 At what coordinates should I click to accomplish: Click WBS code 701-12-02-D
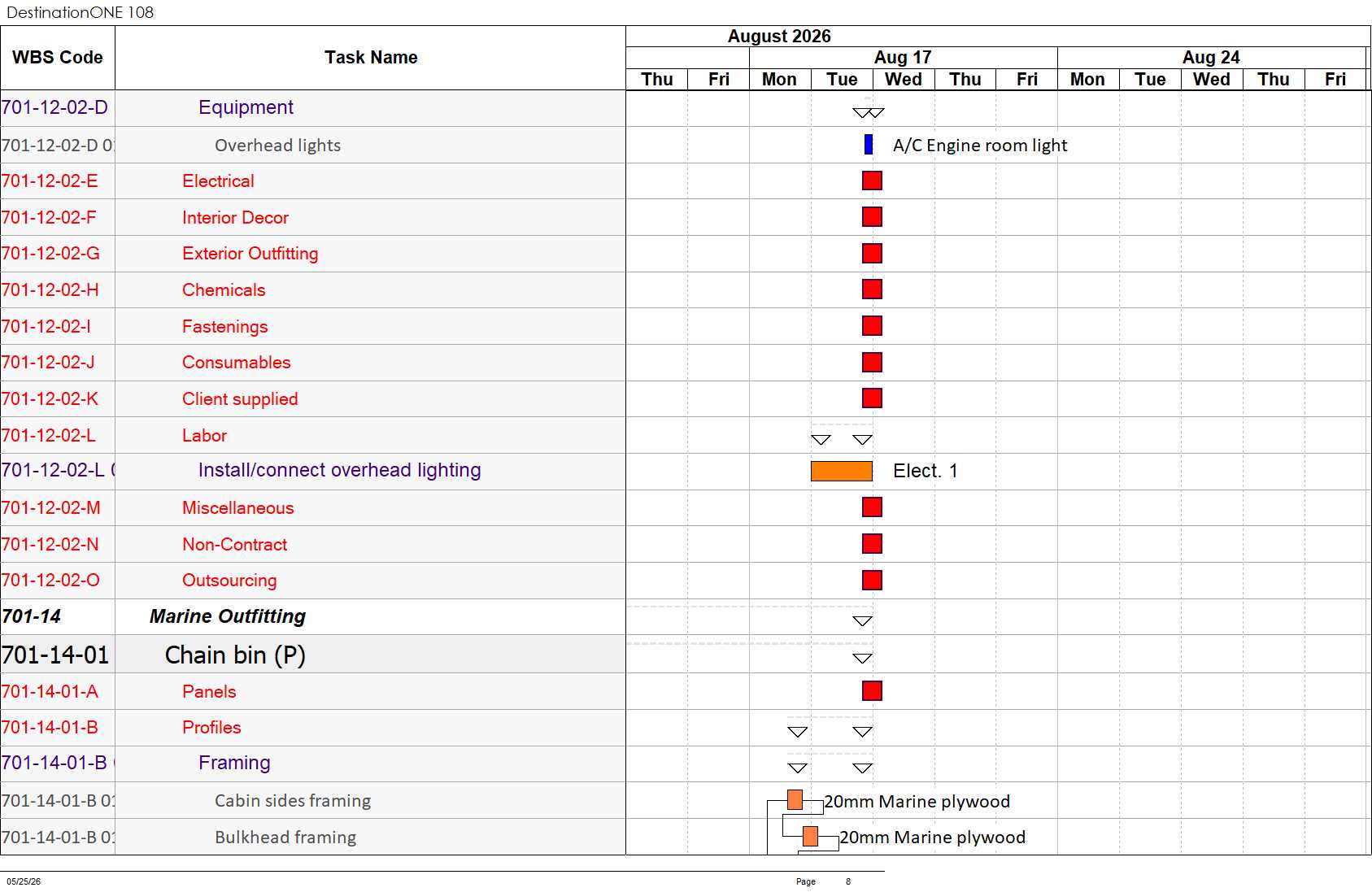pyautogui.click(x=54, y=107)
